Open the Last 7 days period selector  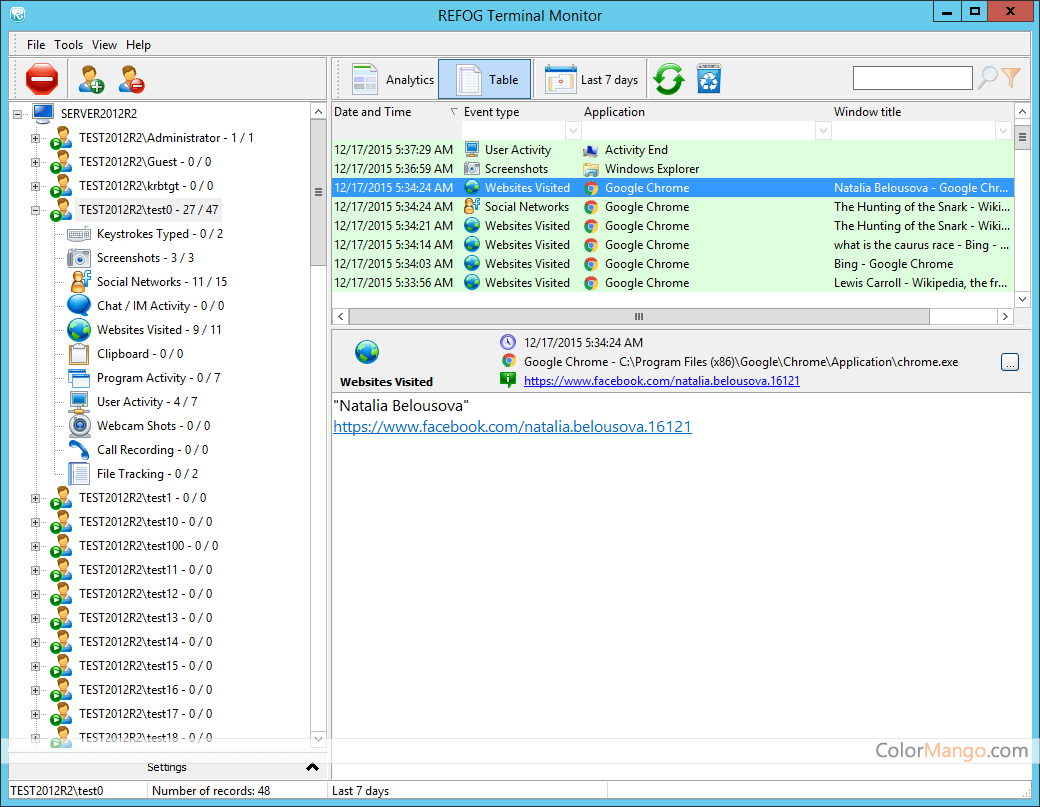(592, 80)
